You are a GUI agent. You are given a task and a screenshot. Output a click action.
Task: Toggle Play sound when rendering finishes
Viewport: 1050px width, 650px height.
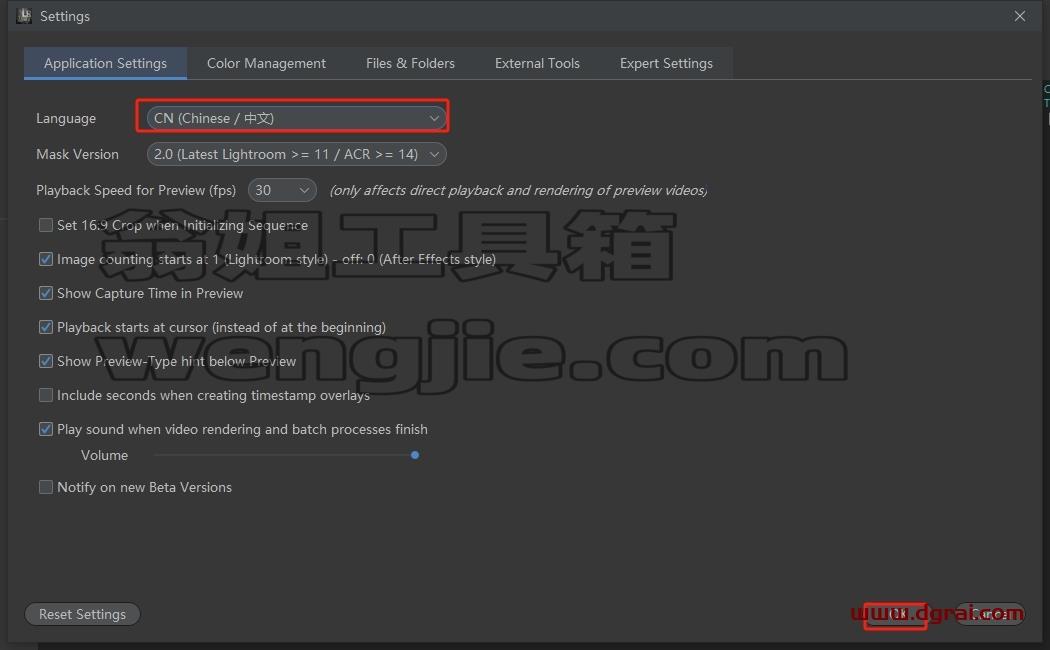click(x=46, y=429)
